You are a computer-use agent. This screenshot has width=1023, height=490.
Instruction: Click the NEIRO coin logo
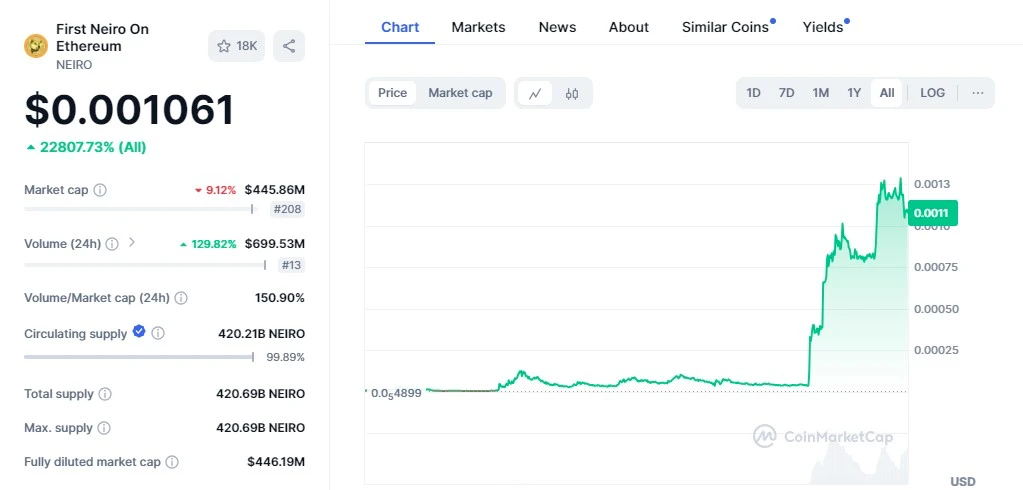36,46
